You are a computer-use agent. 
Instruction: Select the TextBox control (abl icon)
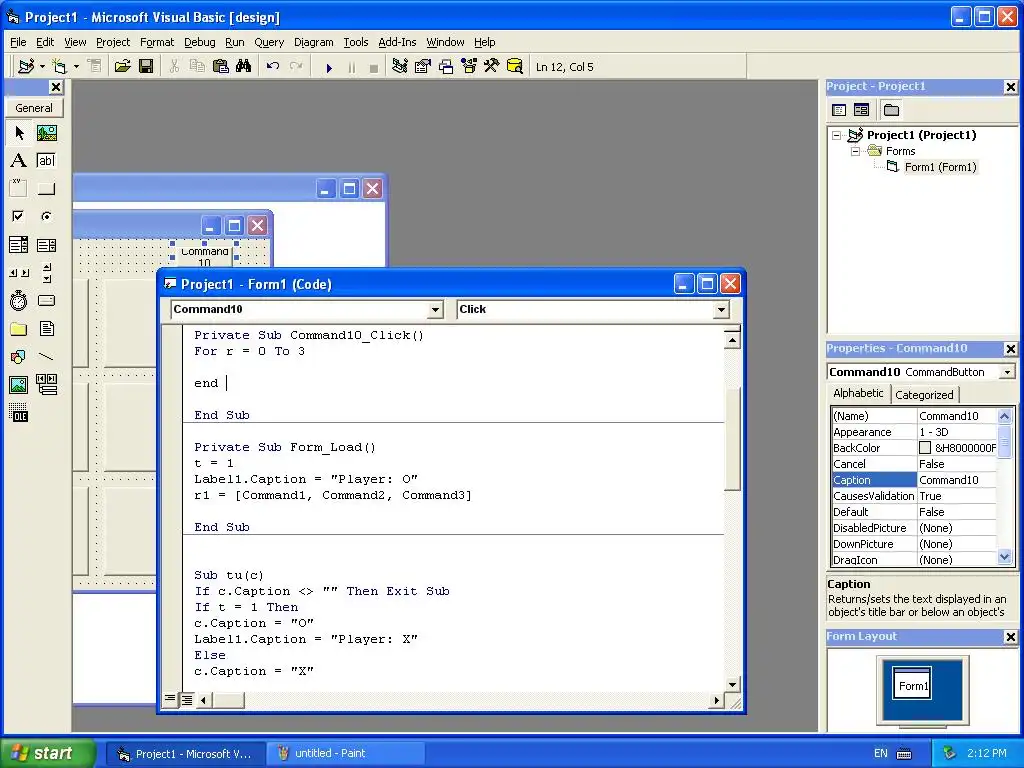[x=46, y=161]
